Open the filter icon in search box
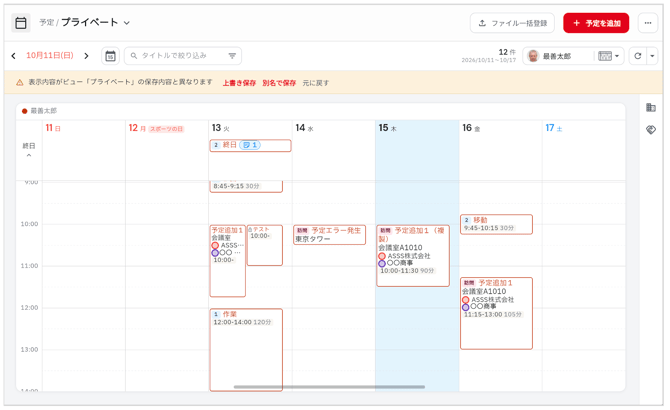 [232, 56]
